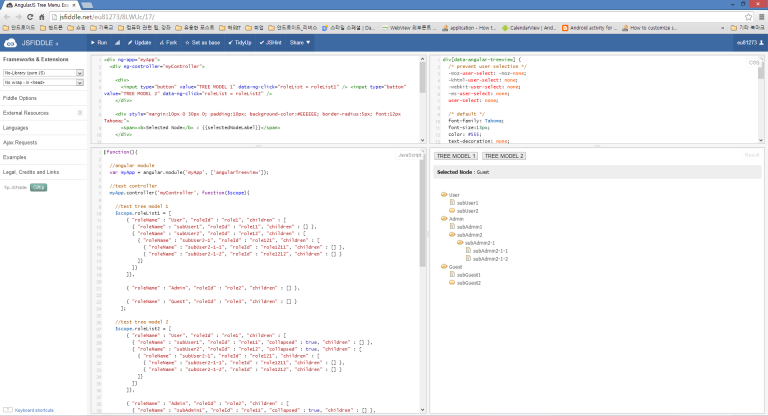Image resolution: width=768 pixels, height=416 pixels.
Task: Select the subAdmin2-1-1 tree node
Action: click(489, 250)
